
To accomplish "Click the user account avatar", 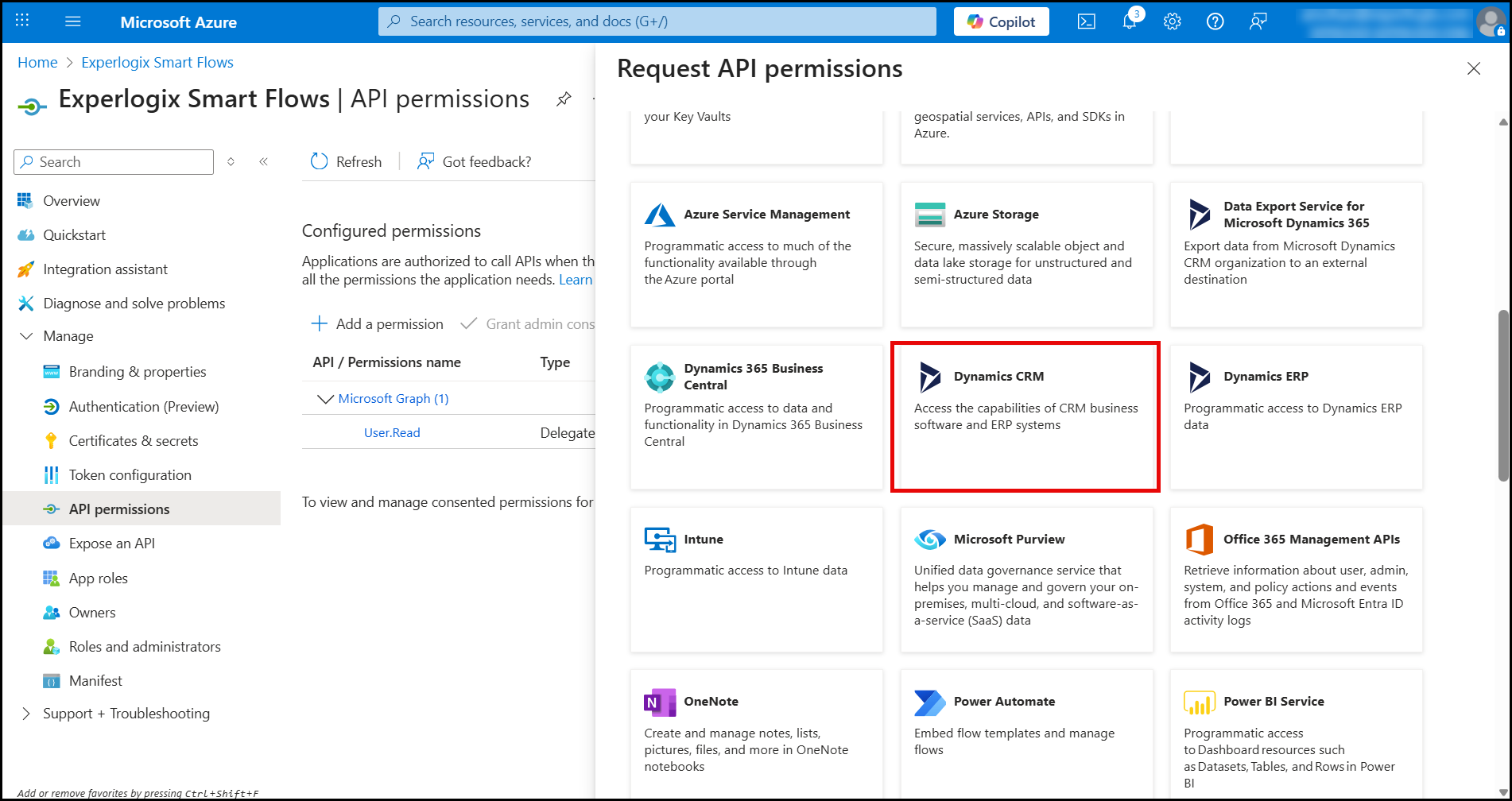I will coord(1491,21).
